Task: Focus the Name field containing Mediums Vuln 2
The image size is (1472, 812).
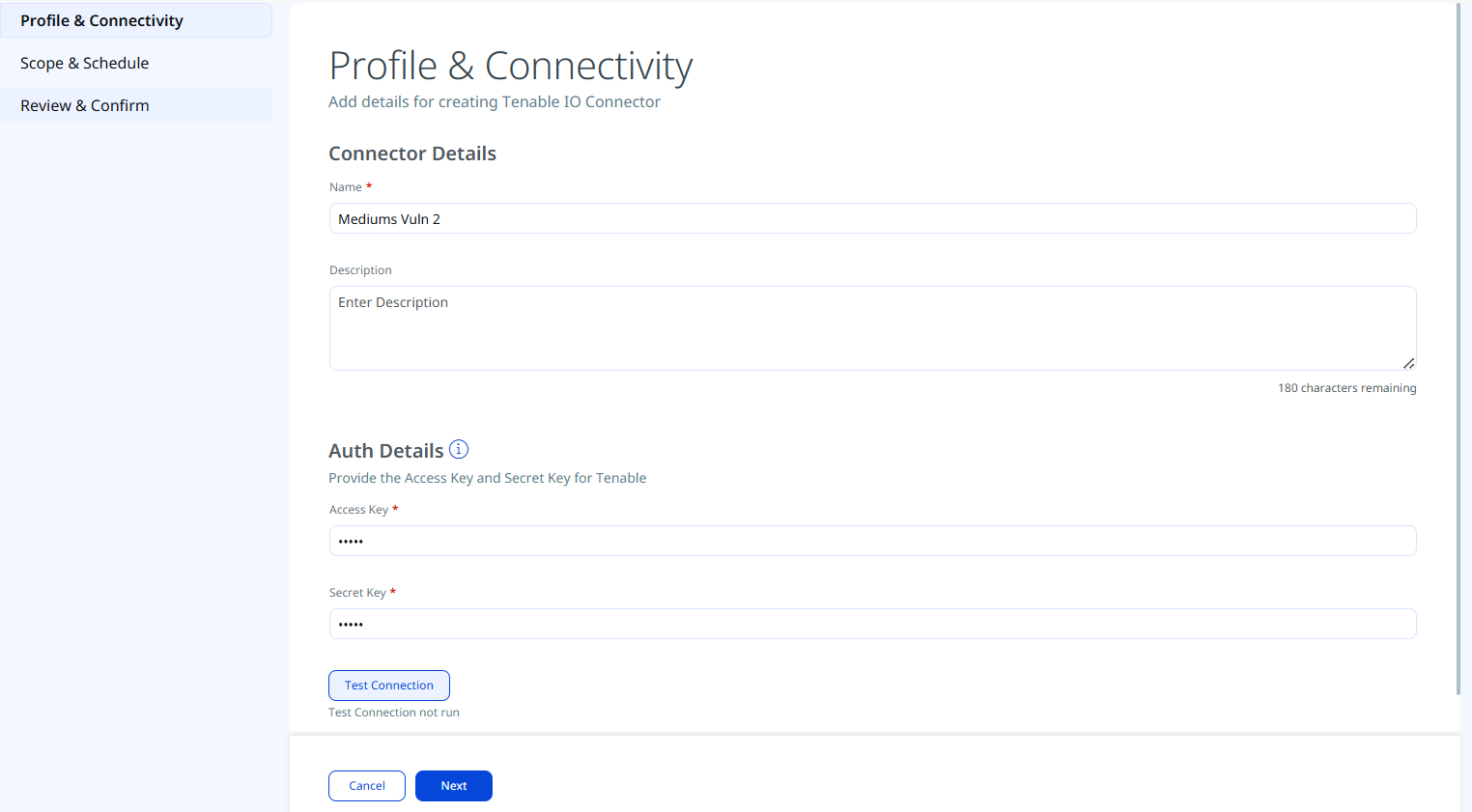Action: pyautogui.click(x=872, y=218)
